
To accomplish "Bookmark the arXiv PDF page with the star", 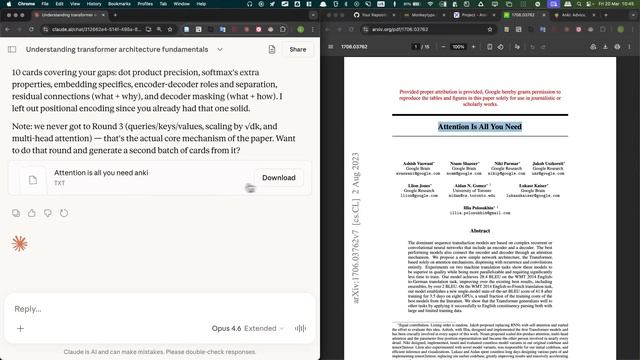I will [490, 29].
